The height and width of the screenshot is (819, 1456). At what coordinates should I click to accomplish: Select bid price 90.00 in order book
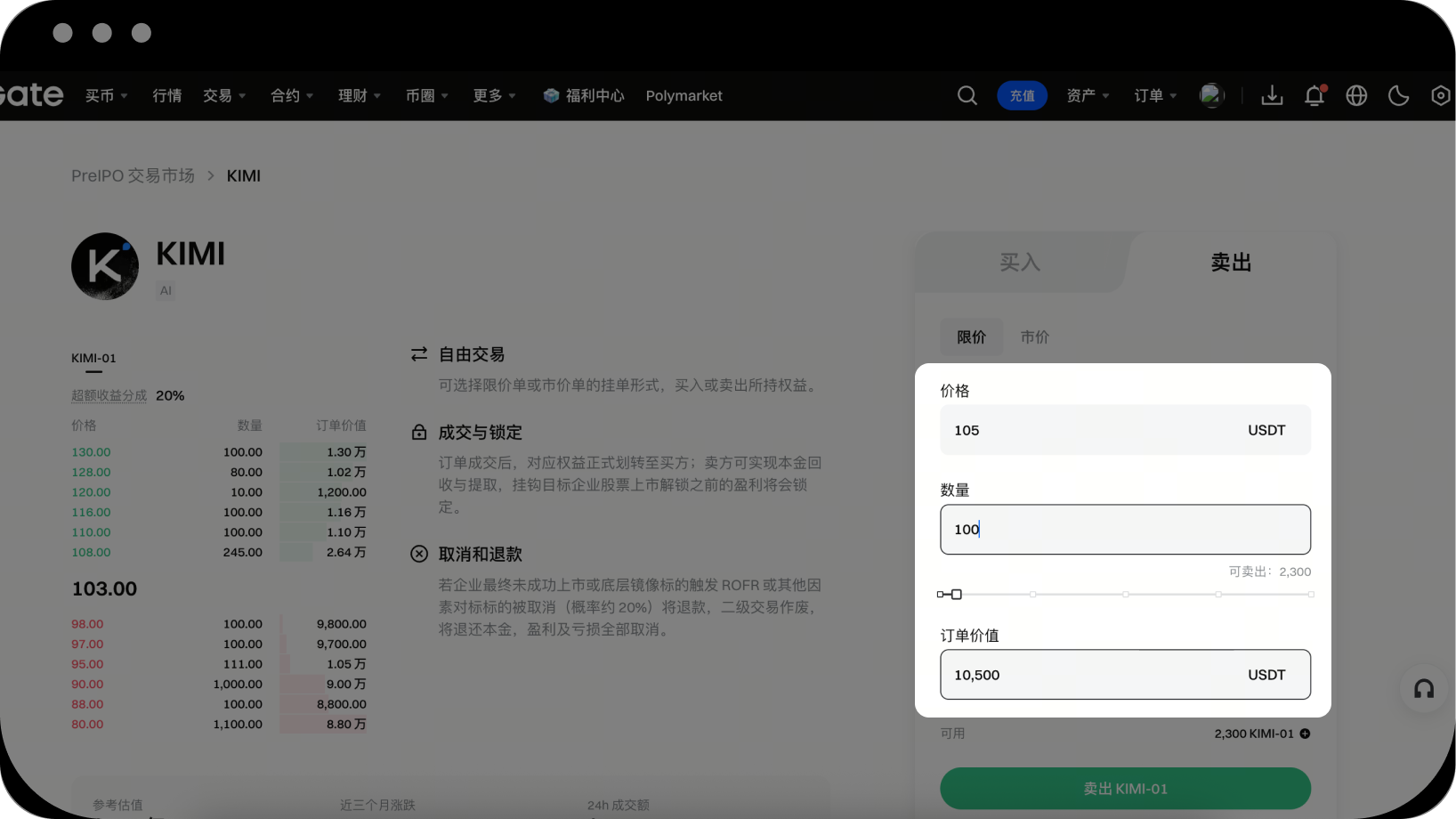point(87,684)
